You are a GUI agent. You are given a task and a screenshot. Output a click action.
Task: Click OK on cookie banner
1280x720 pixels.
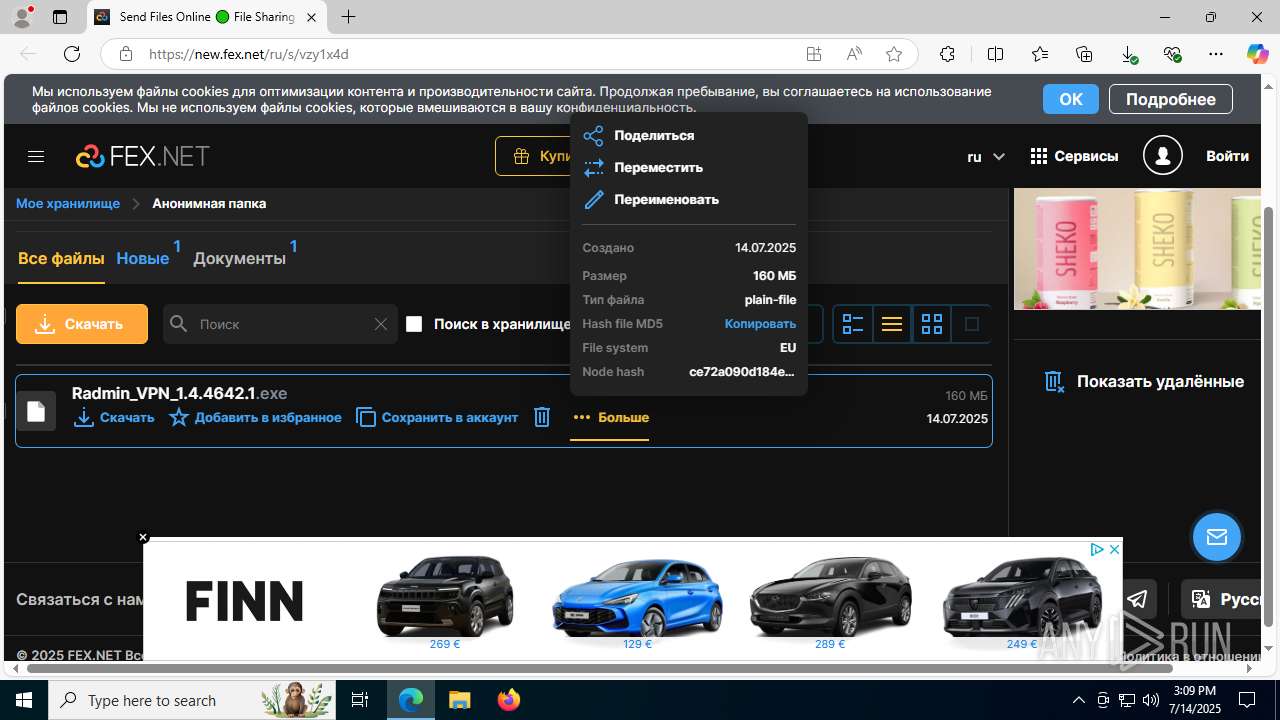point(1071,99)
